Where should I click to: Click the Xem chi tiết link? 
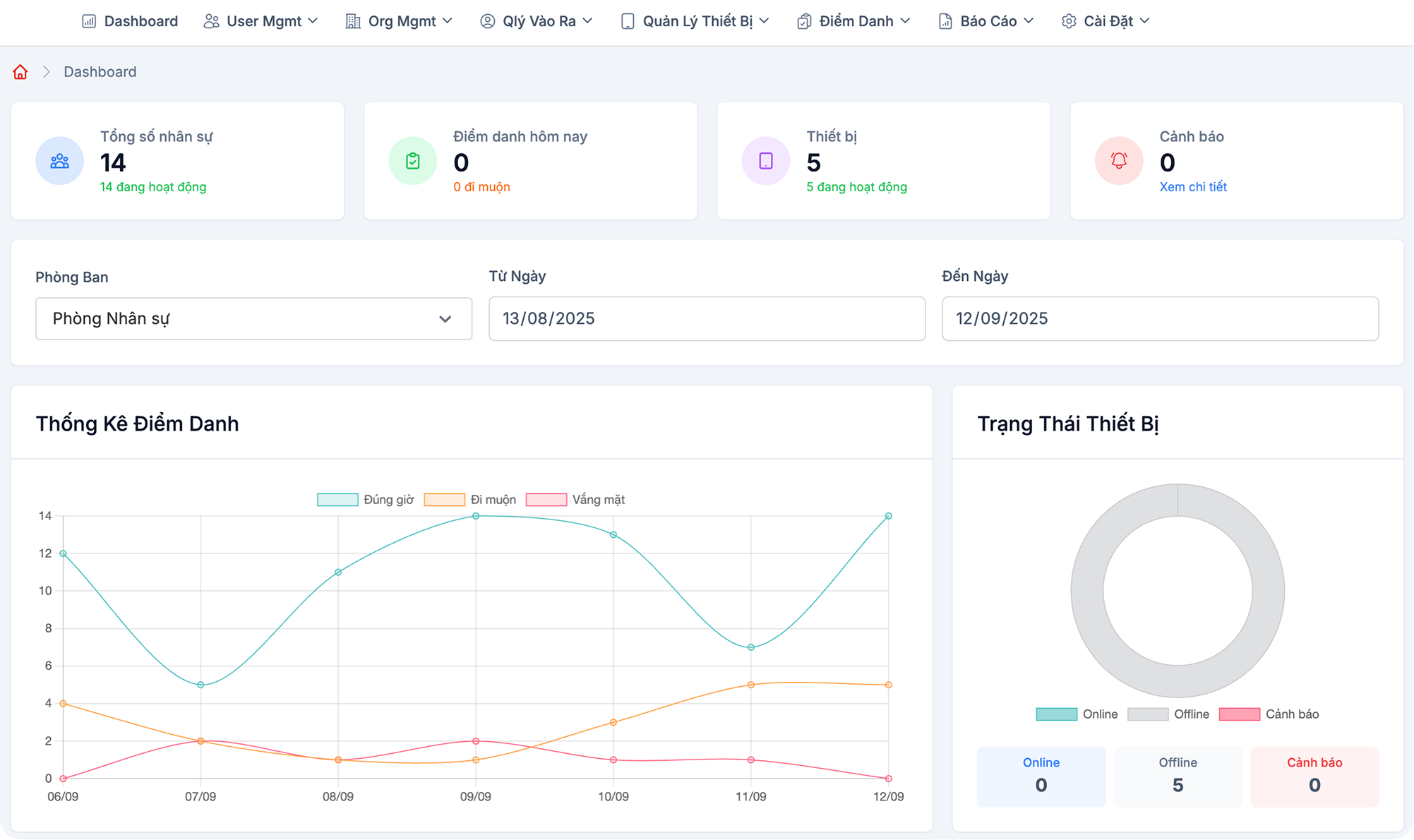pyautogui.click(x=1192, y=187)
